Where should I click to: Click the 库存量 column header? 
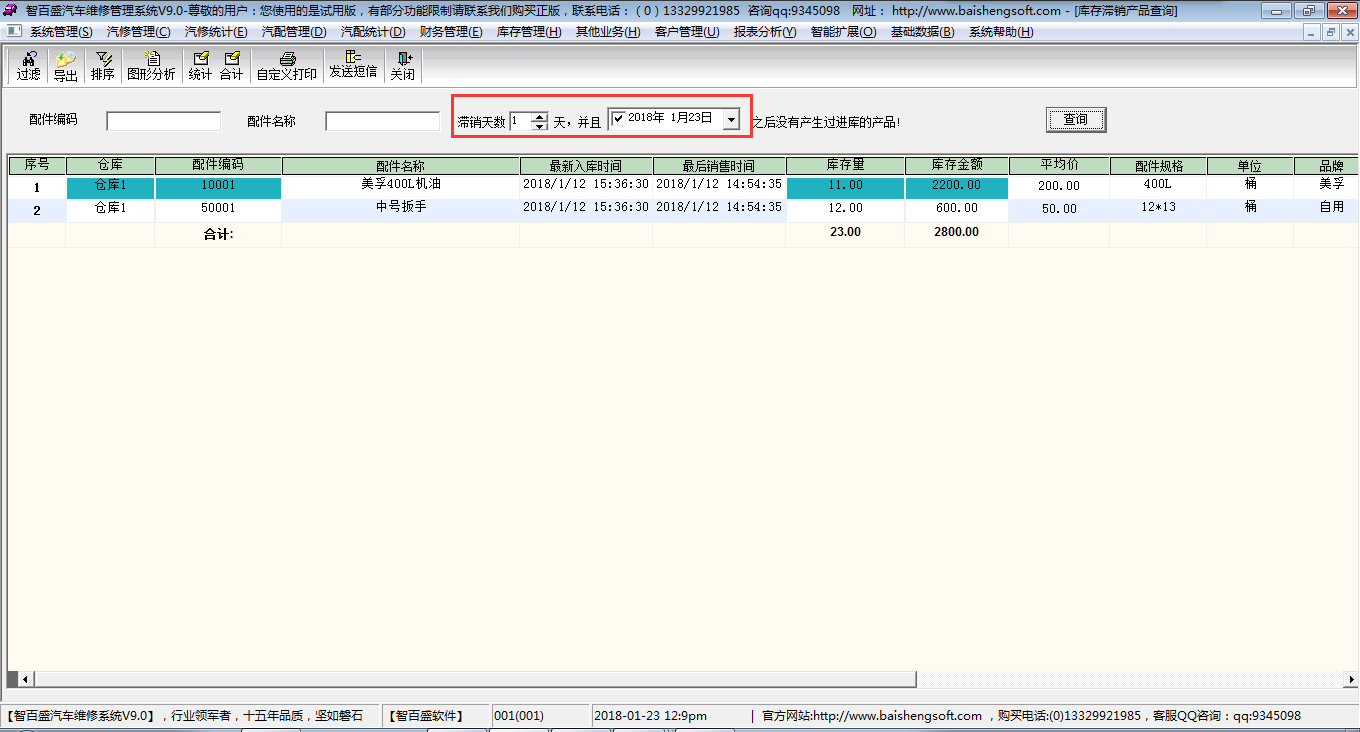click(x=845, y=166)
